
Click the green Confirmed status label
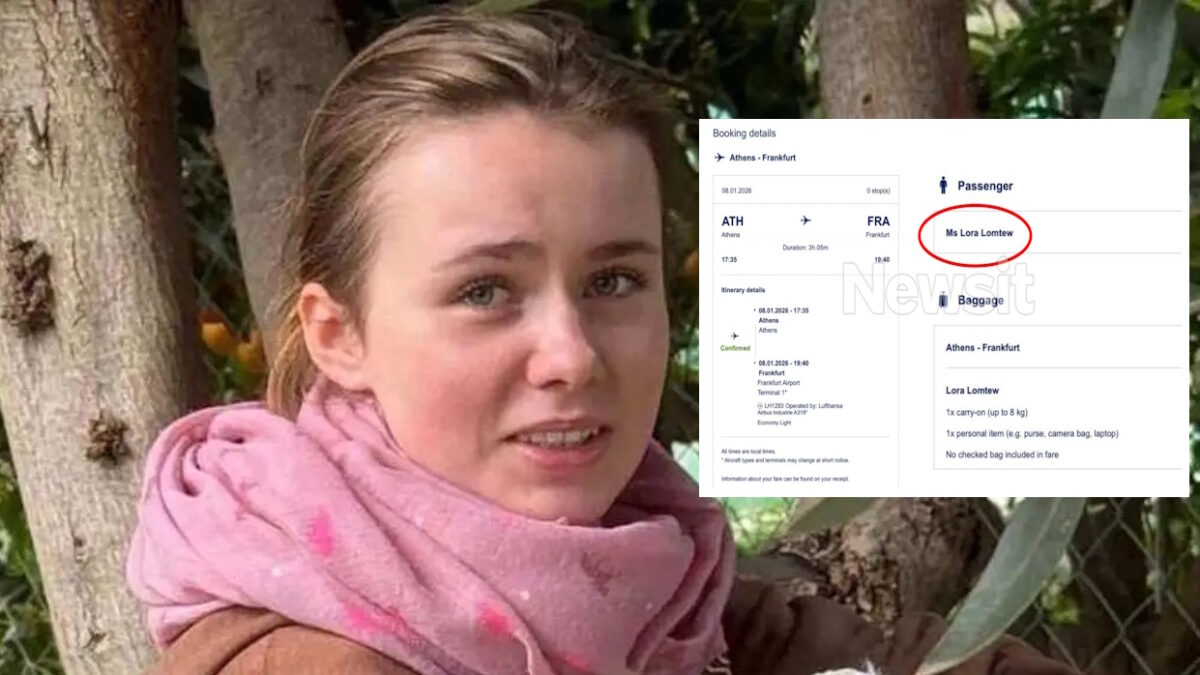735,348
